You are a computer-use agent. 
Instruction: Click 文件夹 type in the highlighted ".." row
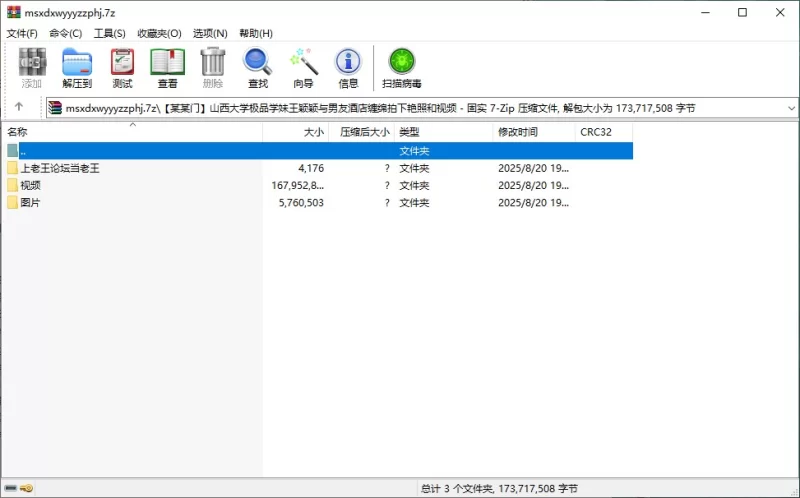click(x=414, y=151)
